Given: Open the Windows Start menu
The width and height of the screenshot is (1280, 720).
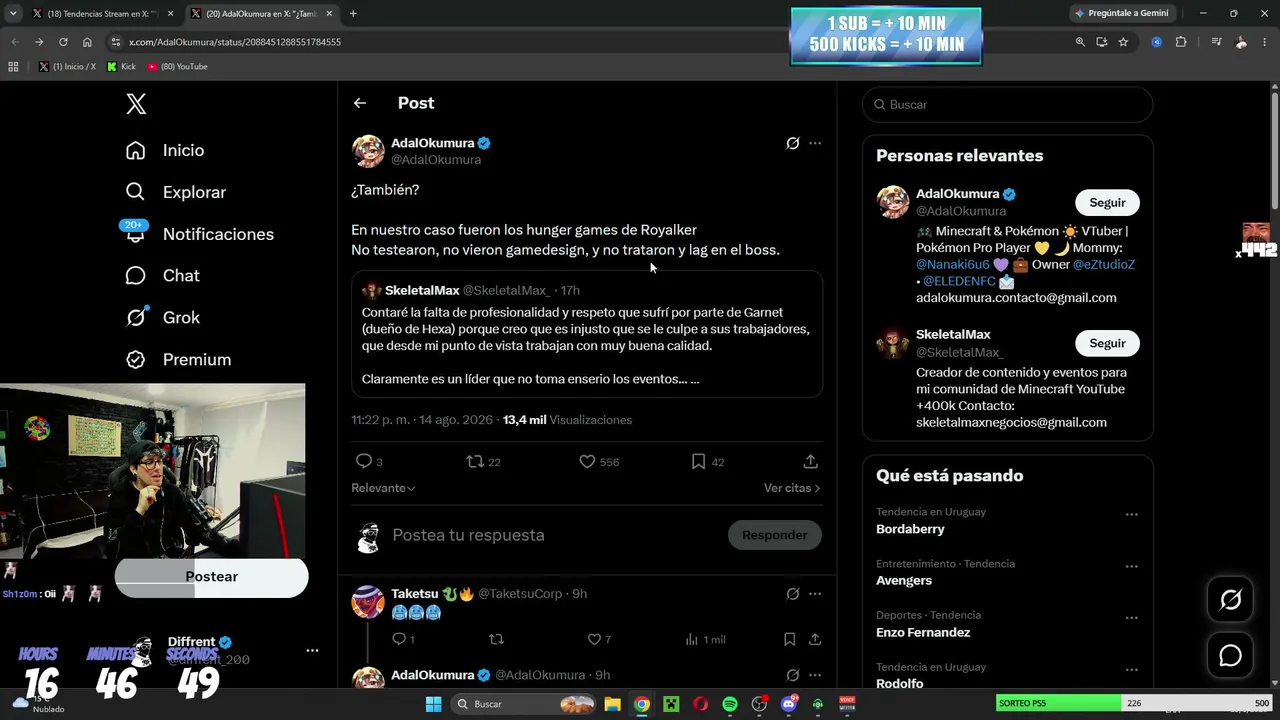Looking at the screenshot, I should (x=433, y=704).
